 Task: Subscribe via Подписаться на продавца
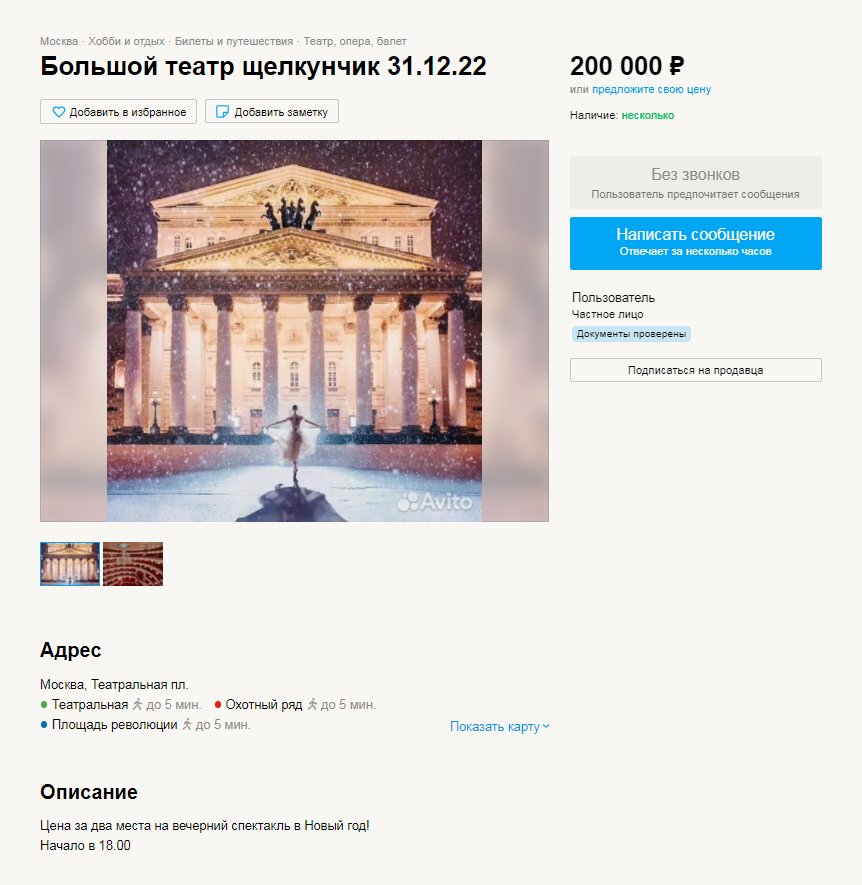pyautogui.click(x=695, y=370)
